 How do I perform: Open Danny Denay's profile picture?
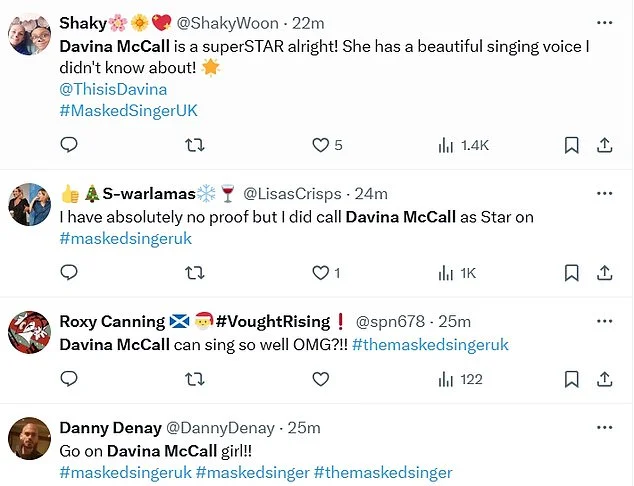tap(29, 438)
